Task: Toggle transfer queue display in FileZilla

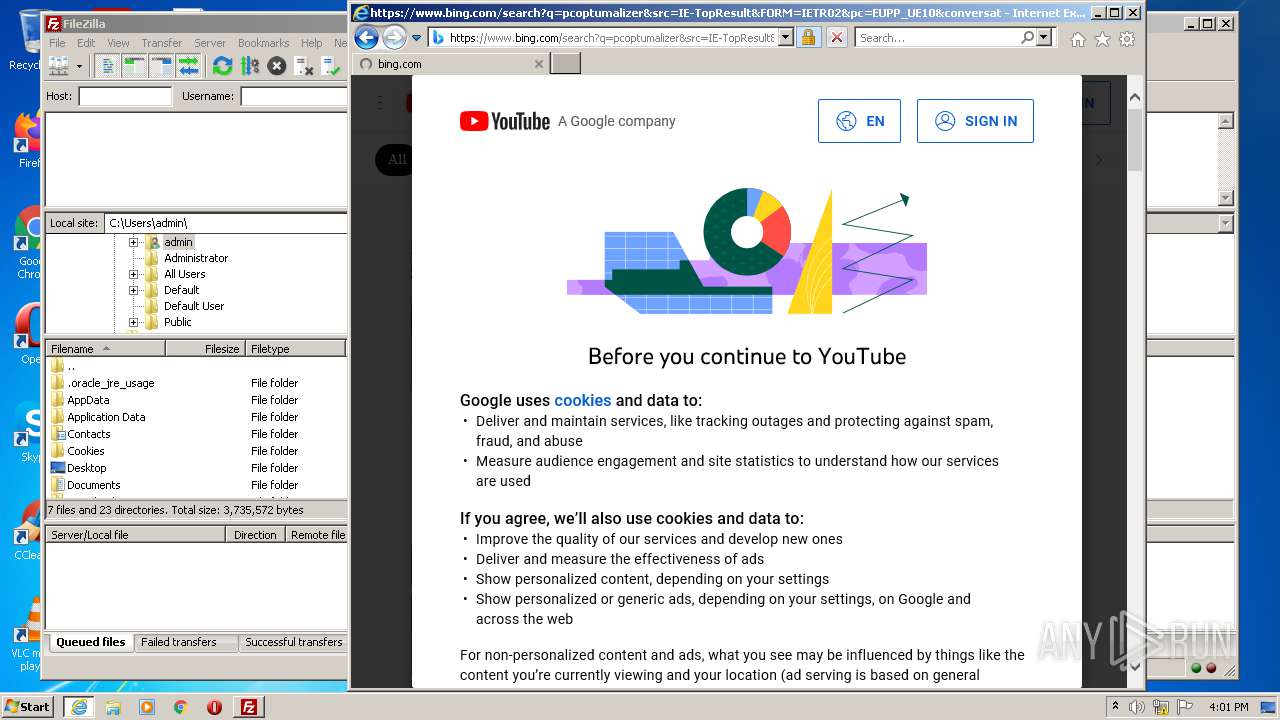Action: point(188,66)
